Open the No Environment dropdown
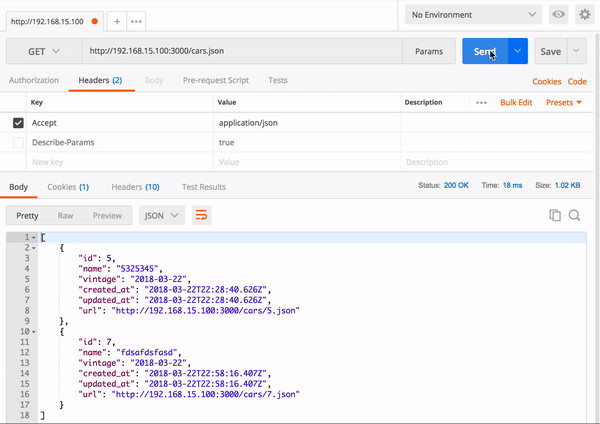This screenshot has width=600, height=424. tap(473, 15)
